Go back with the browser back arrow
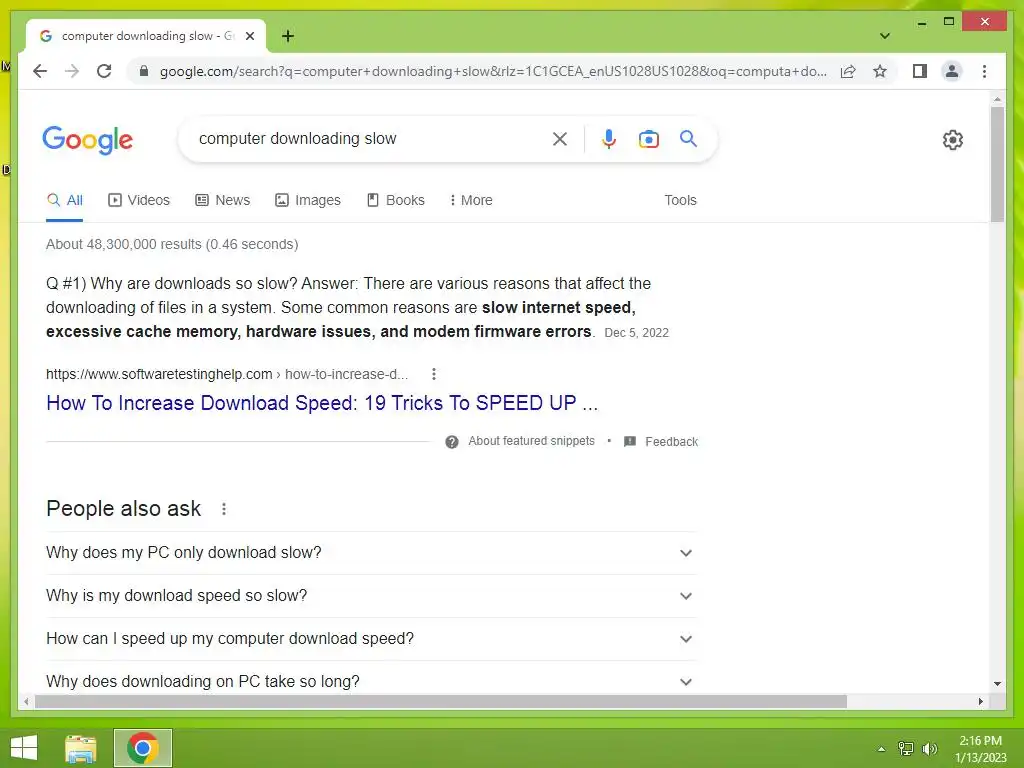Image resolution: width=1024 pixels, height=768 pixels. (40, 71)
